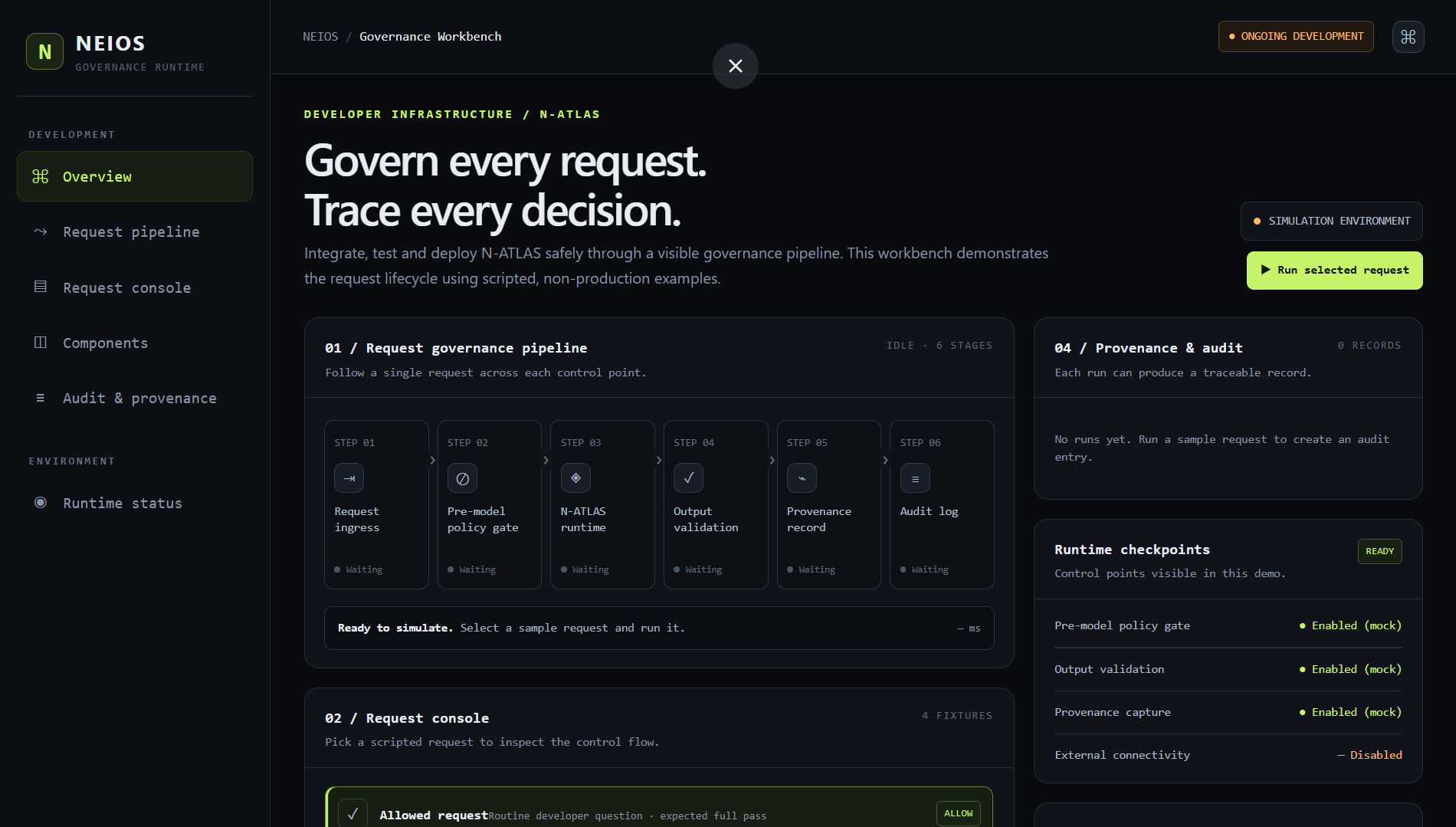Click the Governance Workbench breadcrumb text

pos(431,36)
